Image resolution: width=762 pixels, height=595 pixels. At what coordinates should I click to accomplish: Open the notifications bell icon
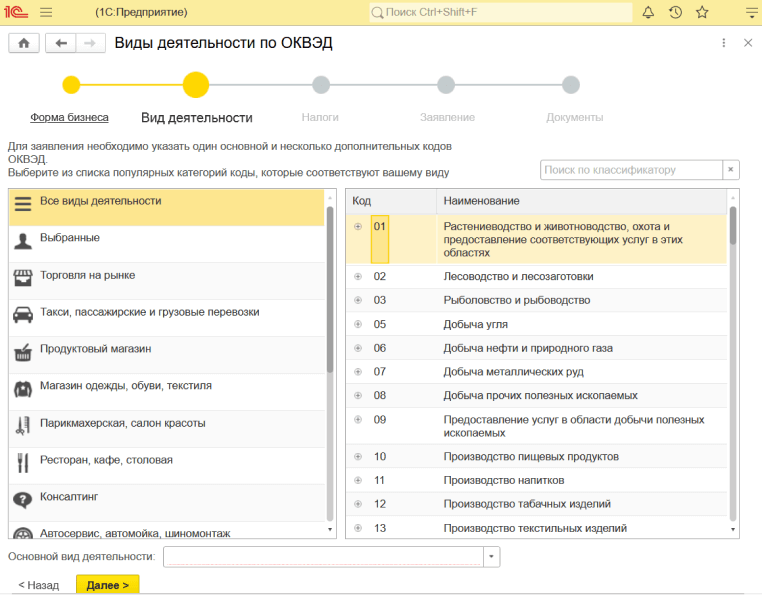point(648,13)
